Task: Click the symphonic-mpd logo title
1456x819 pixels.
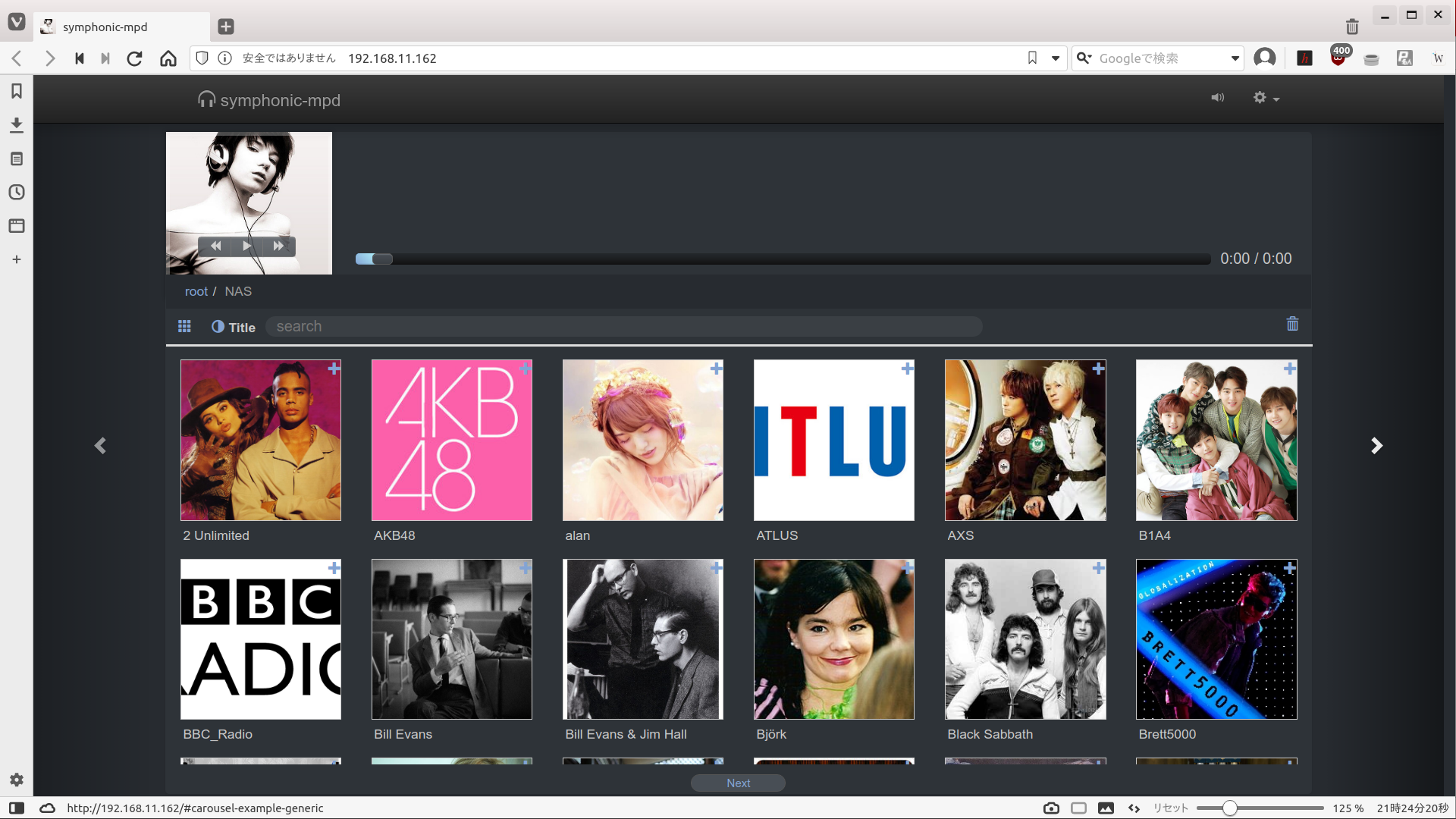Action: coord(269,100)
